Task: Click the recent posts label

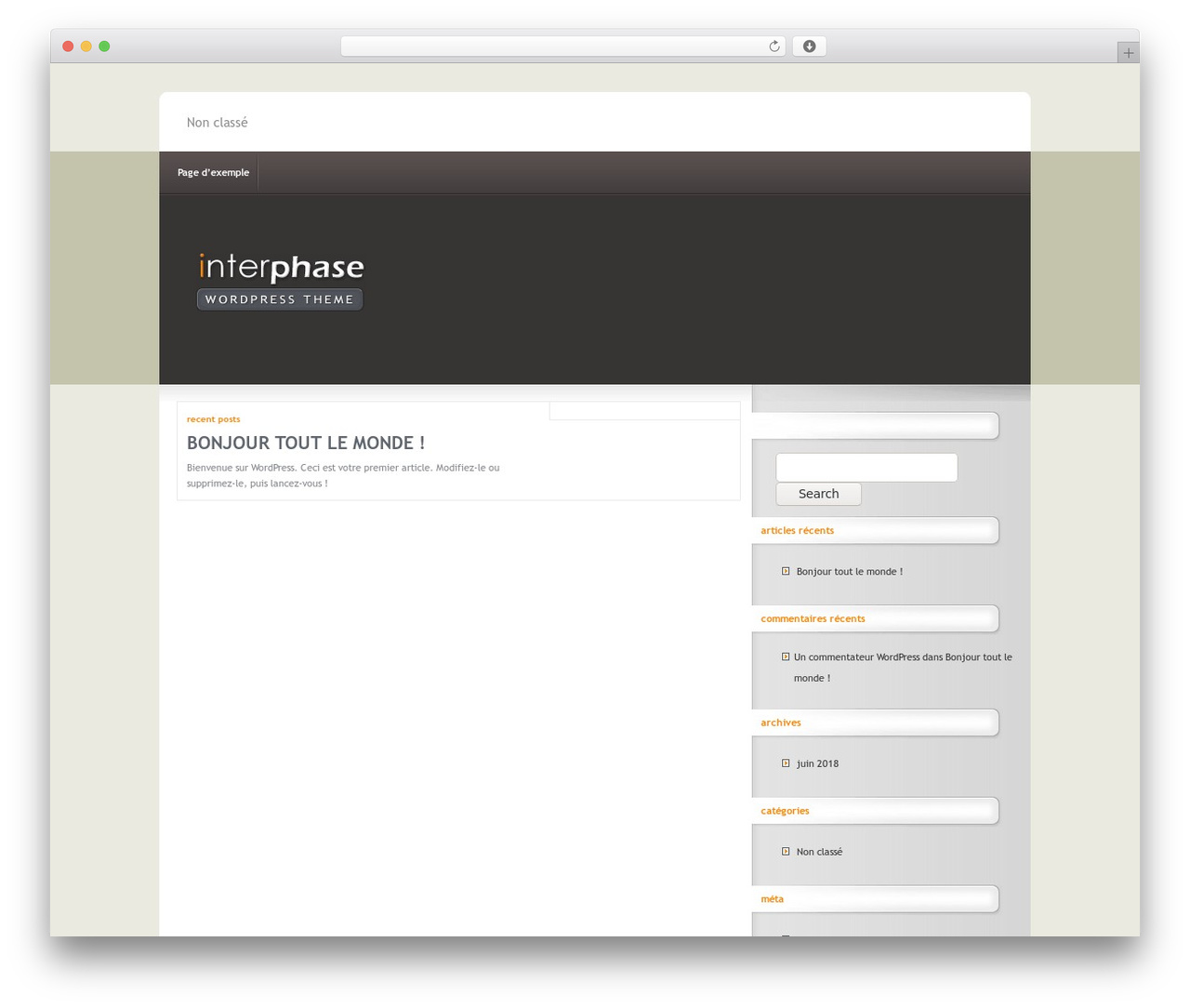Action: pyautogui.click(x=213, y=419)
